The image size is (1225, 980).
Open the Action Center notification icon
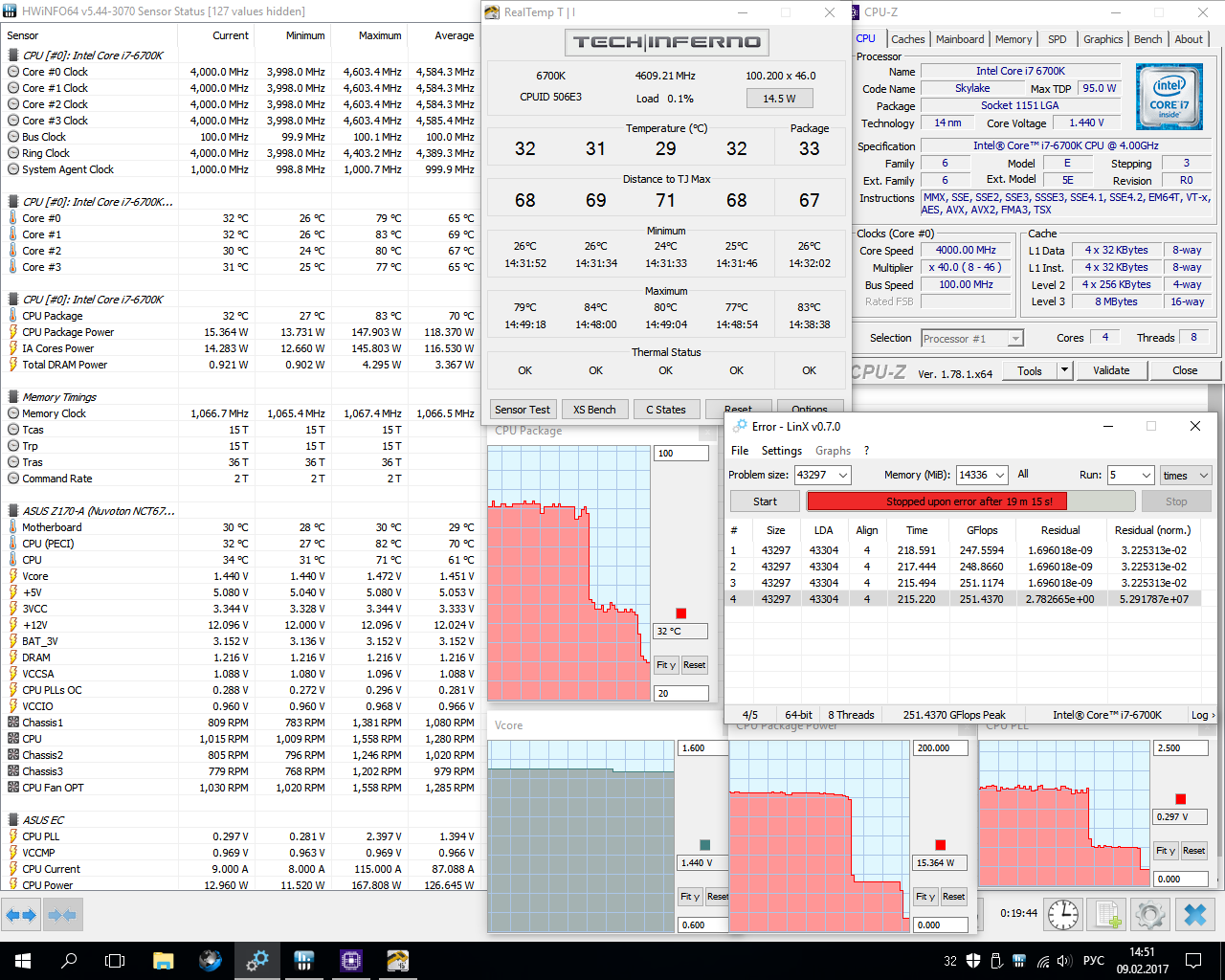click(1193, 960)
